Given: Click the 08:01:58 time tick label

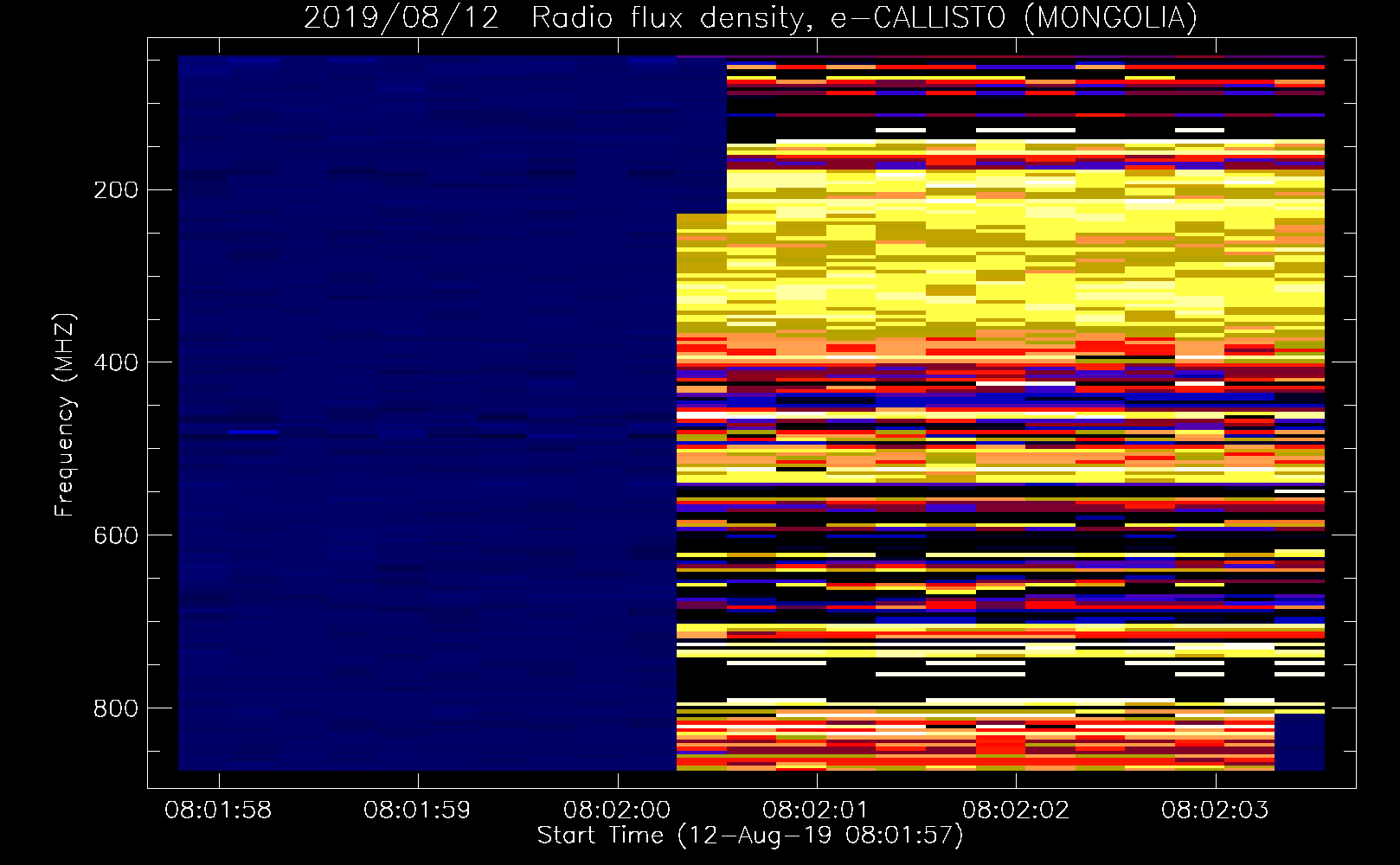Looking at the screenshot, I should pyautogui.click(x=218, y=811).
